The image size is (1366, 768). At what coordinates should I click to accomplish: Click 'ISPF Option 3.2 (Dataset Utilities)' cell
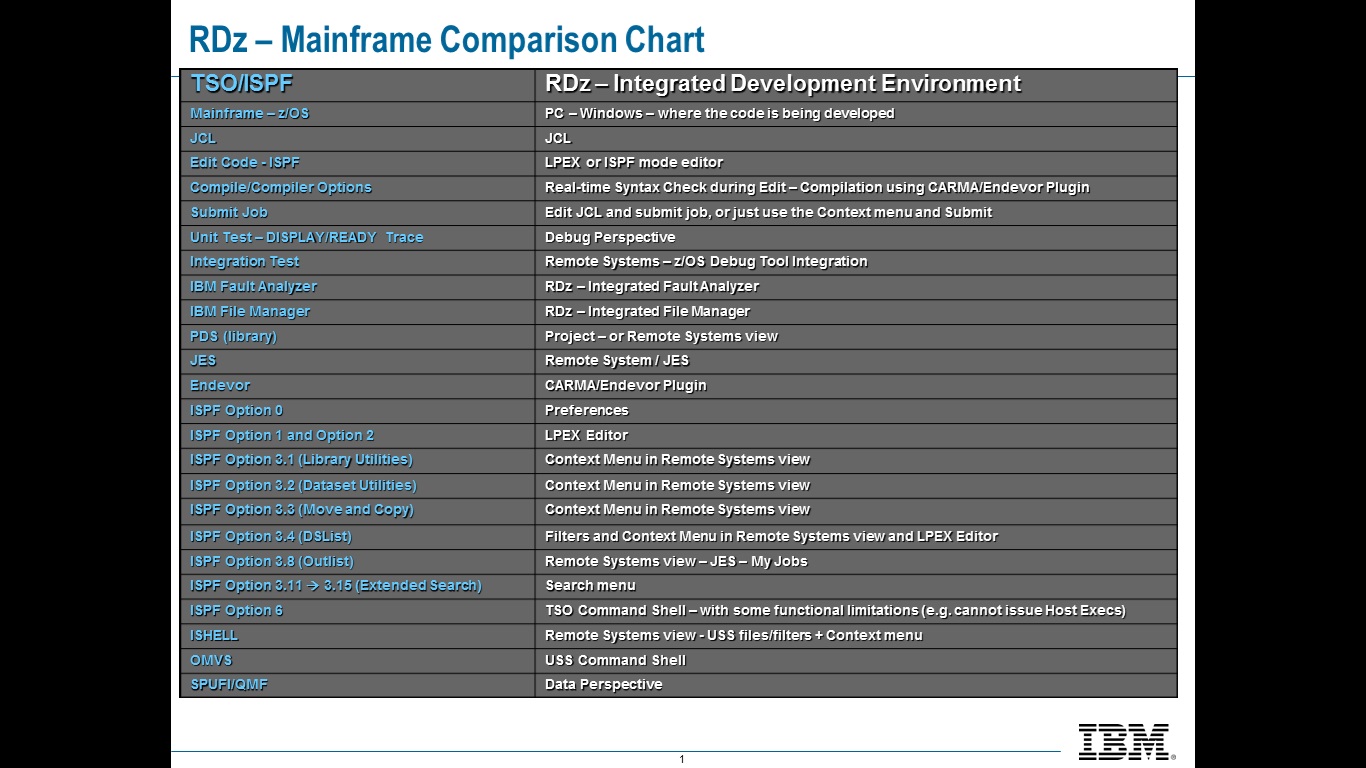358,485
